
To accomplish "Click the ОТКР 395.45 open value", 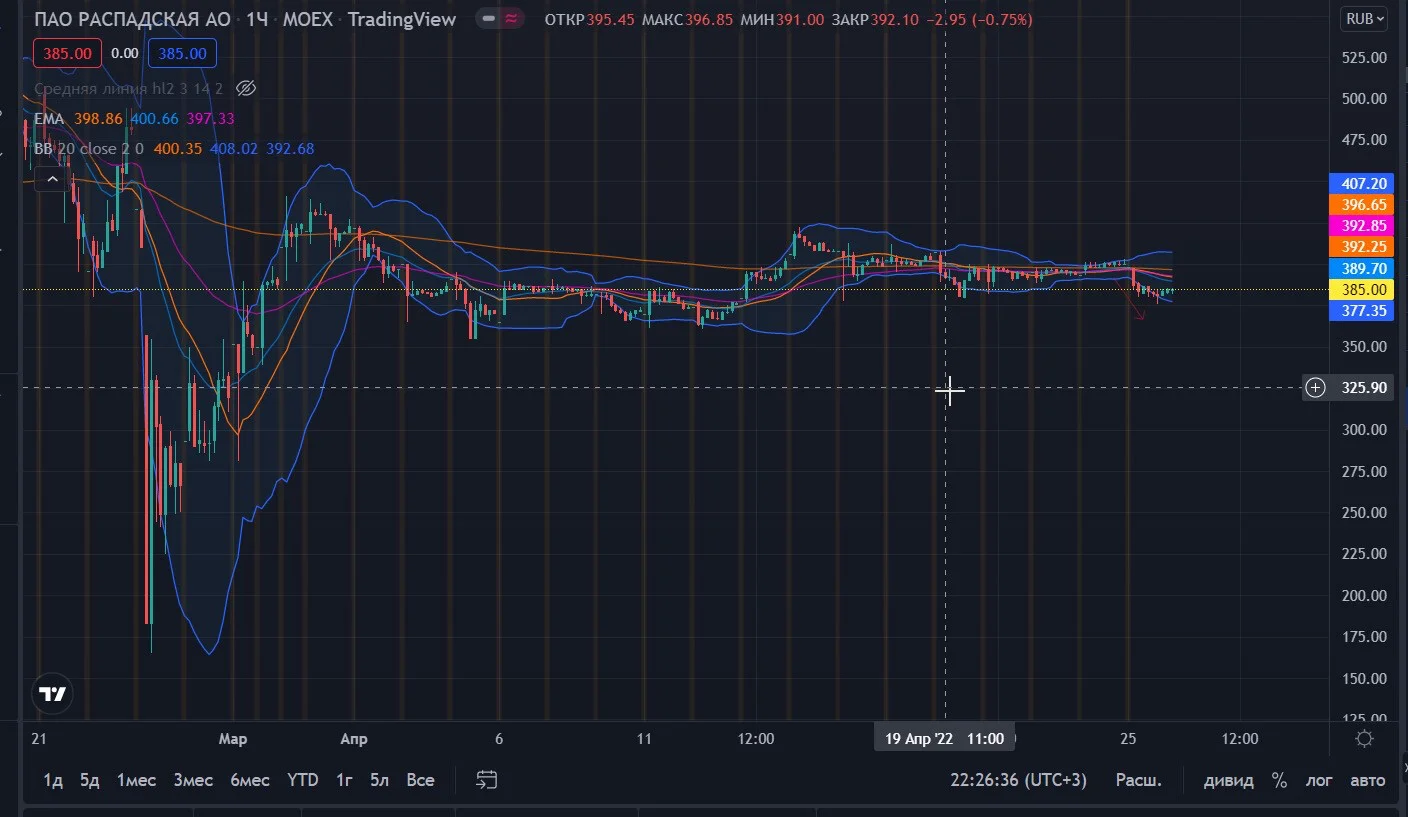I will [x=590, y=20].
